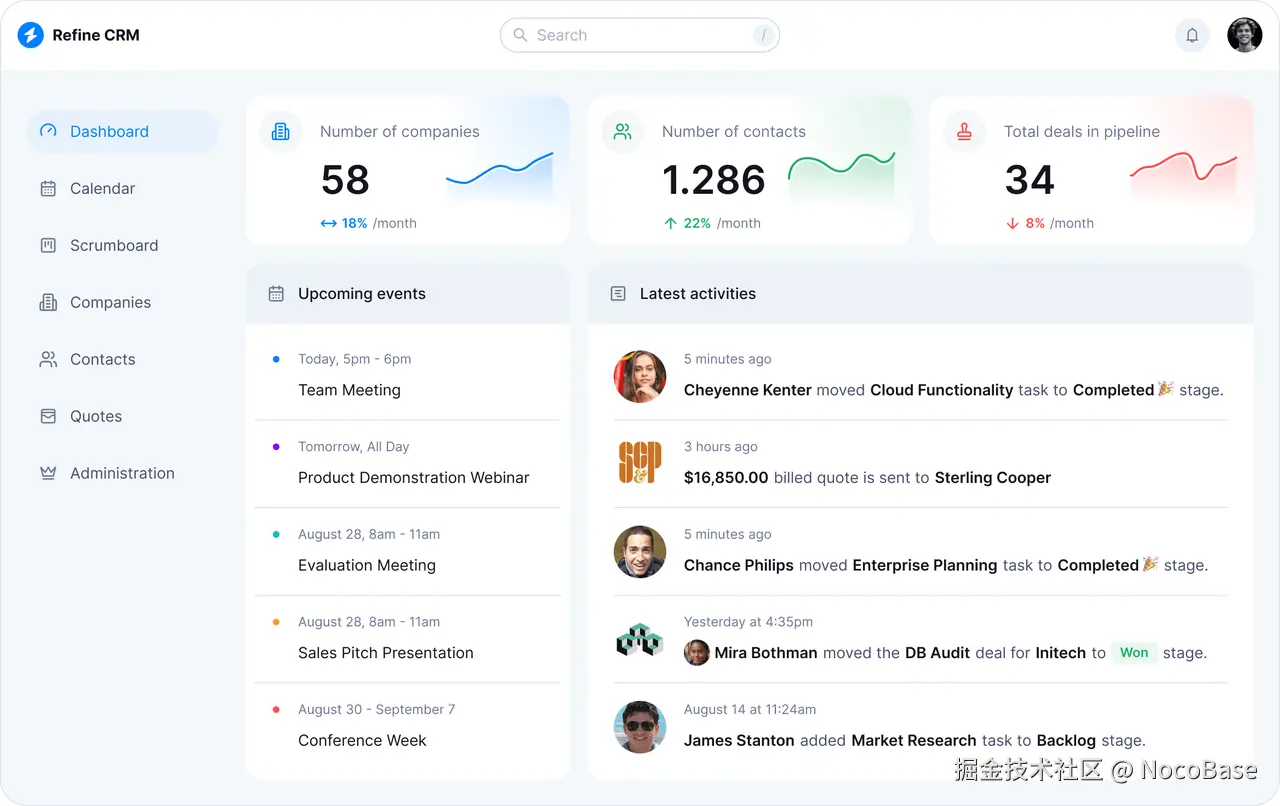Viewport: 1280px width, 806px height.
Task: Click the red dot beside August 30 - September 7
Action: pyautogui.click(x=276, y=710)
